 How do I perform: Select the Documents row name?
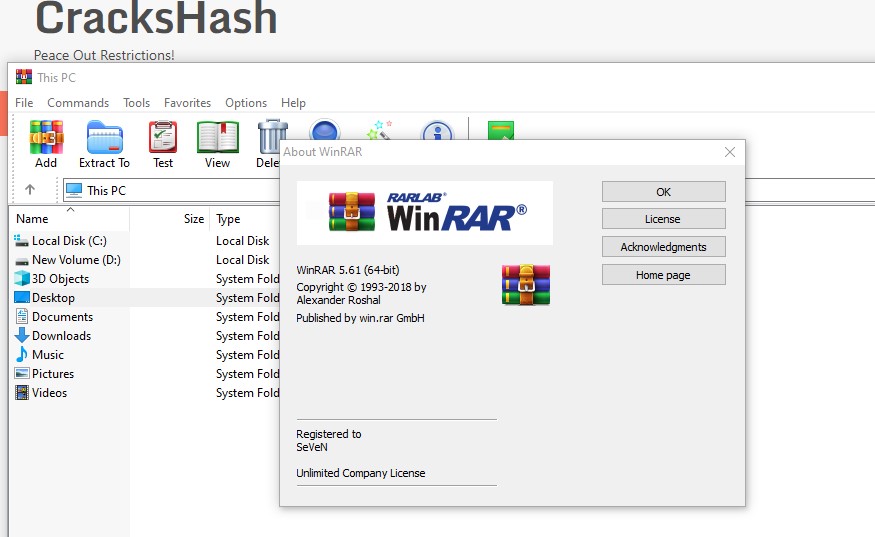point(62,317)
